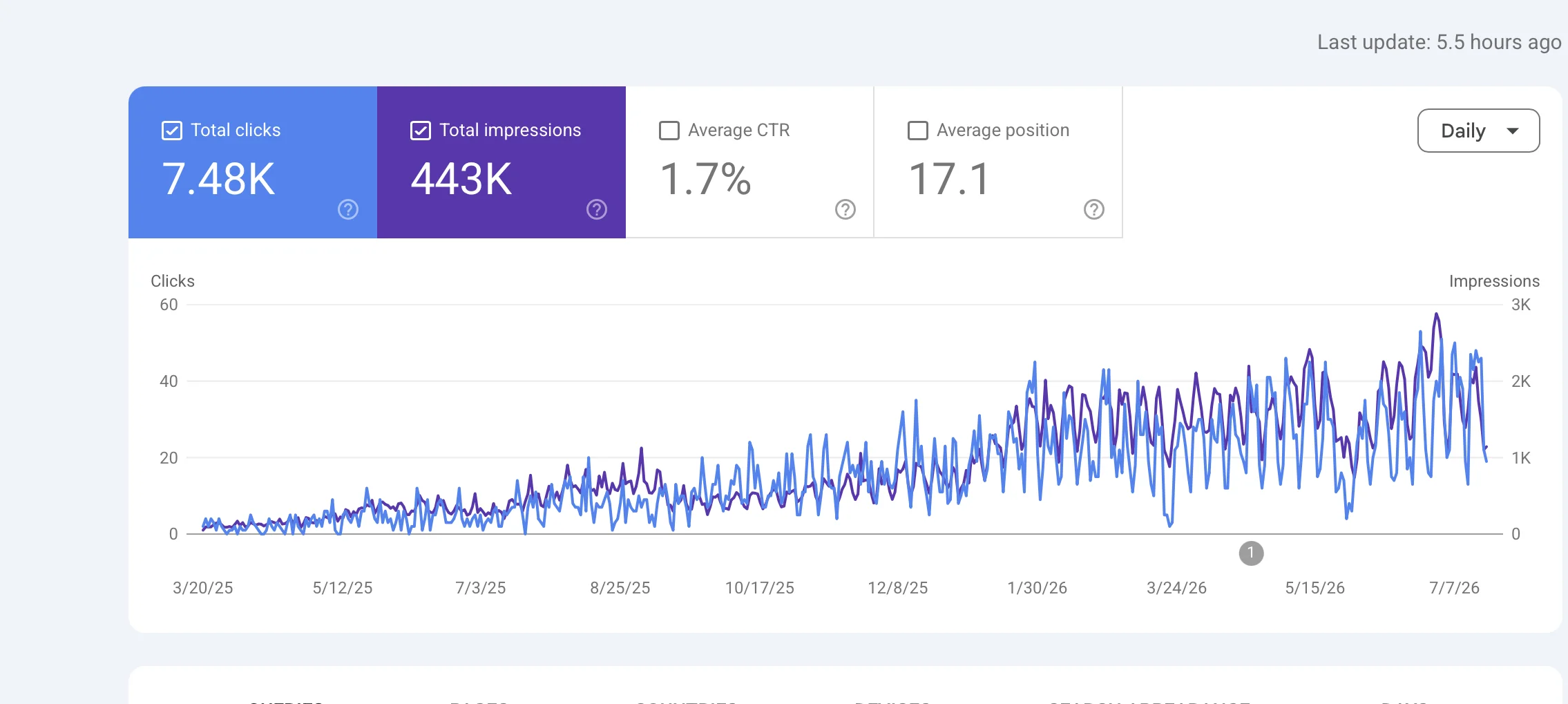Click the 1/30/26 date label
The width and height of the screenshot is (1568, 704).
pos(1038,588)
